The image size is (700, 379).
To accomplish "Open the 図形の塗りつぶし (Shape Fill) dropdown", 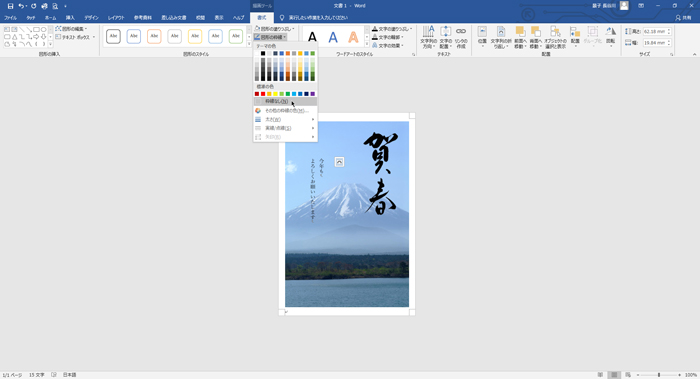I will pyautogui.click(x=275, y=29).
